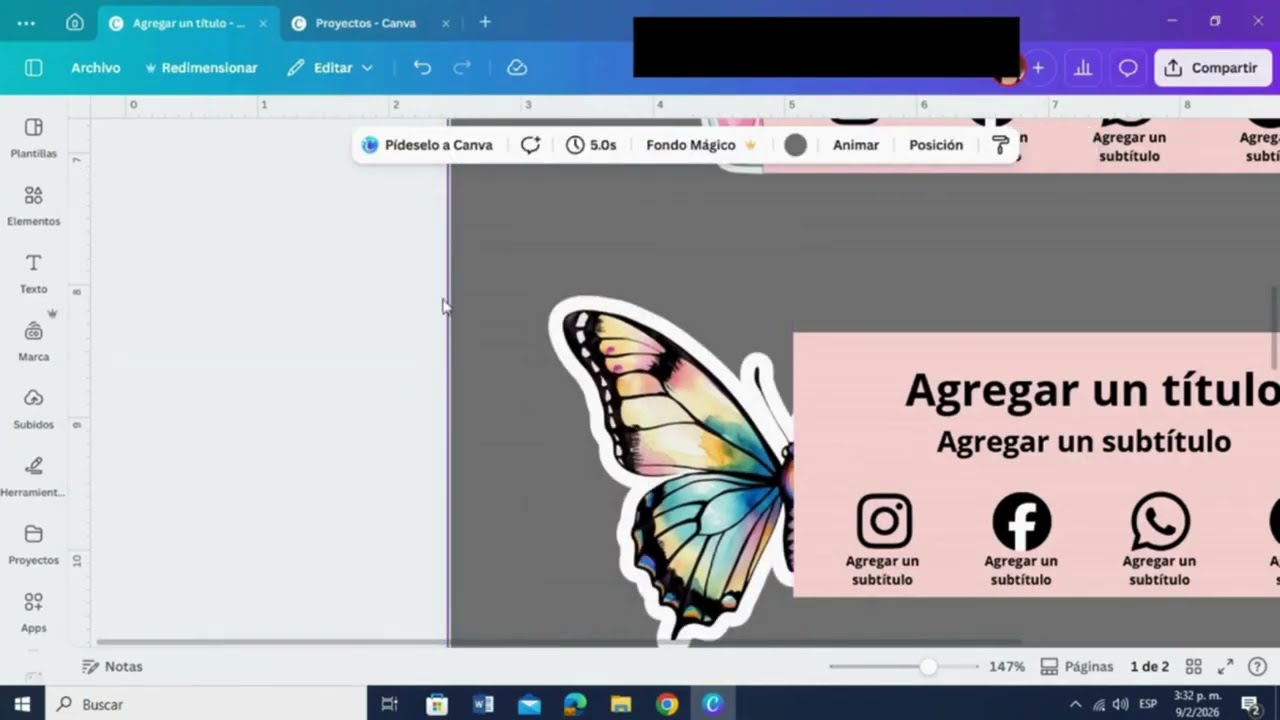Screen dimensions: 1280x720
Task: Open the taskbar volume icon
Action: pos(1121,704)
